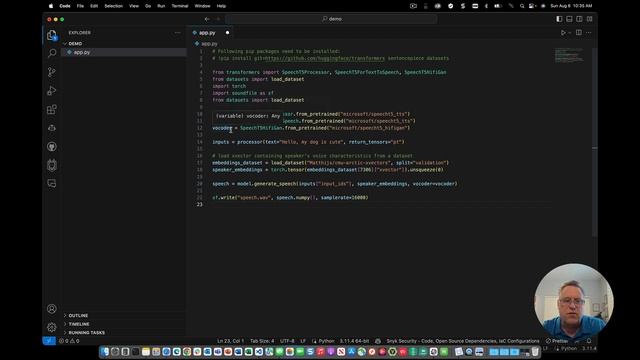
Task: Open the Selection menu
Action: (113, 6)
